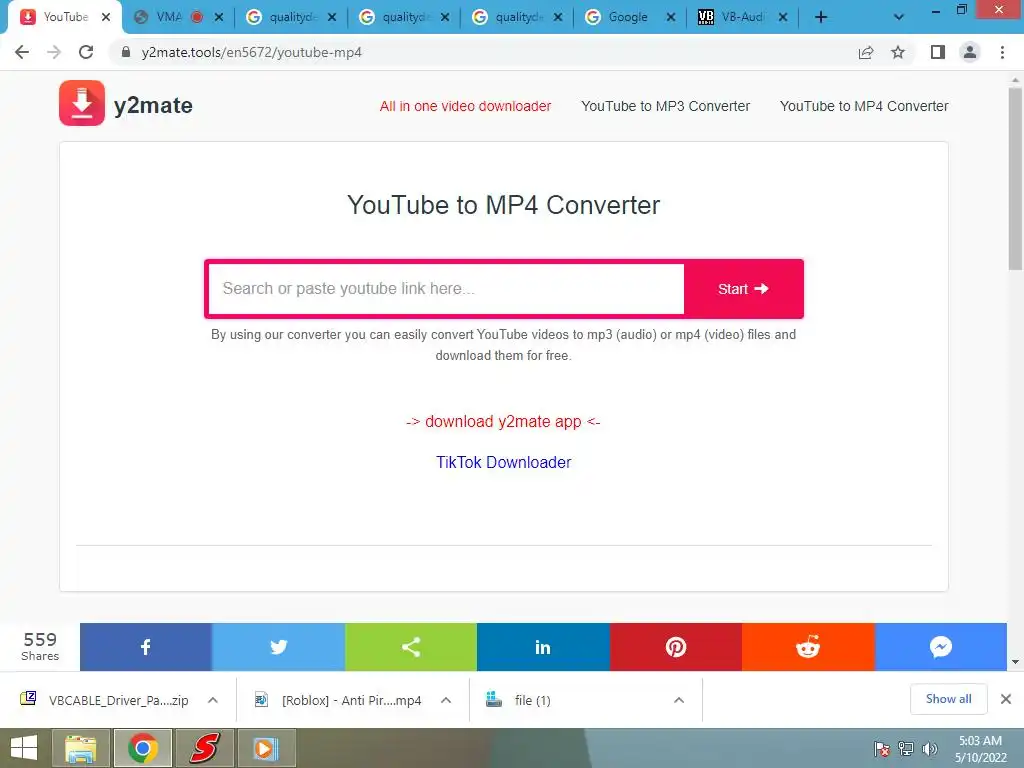
Task: Open tab search dropdown chevron
Action: (x=899, y=18)
